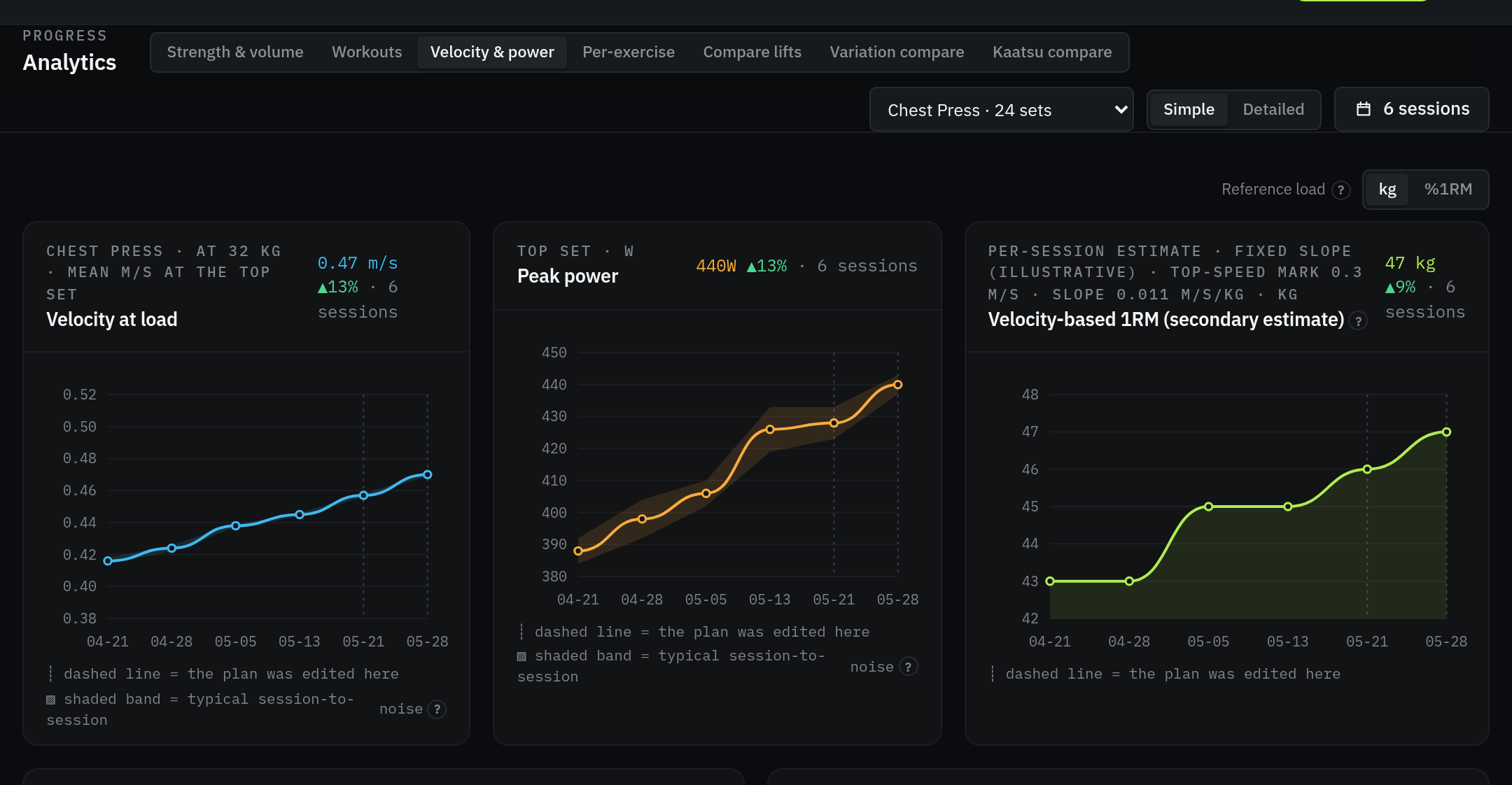Click the 05-28 data point on Peak power chart
Image resolution: width=1512 pixels, height=785 pixels.
click(898, 385)
